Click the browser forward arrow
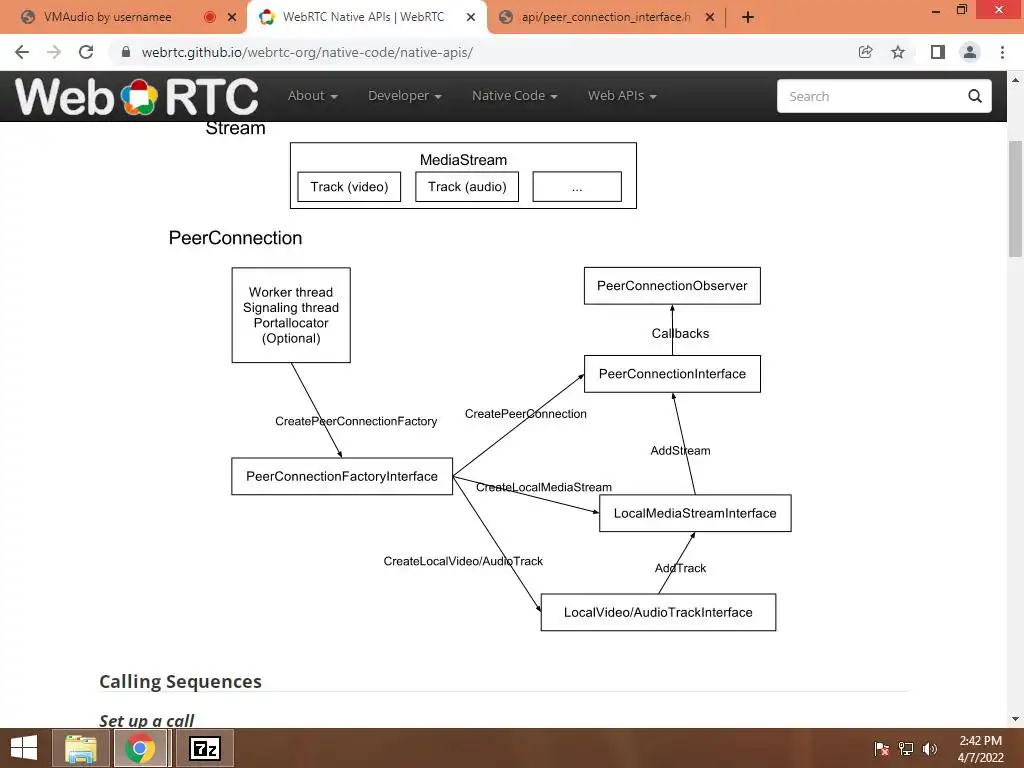The width and height of the screenshot is (1024, 768). click(54, 52)
